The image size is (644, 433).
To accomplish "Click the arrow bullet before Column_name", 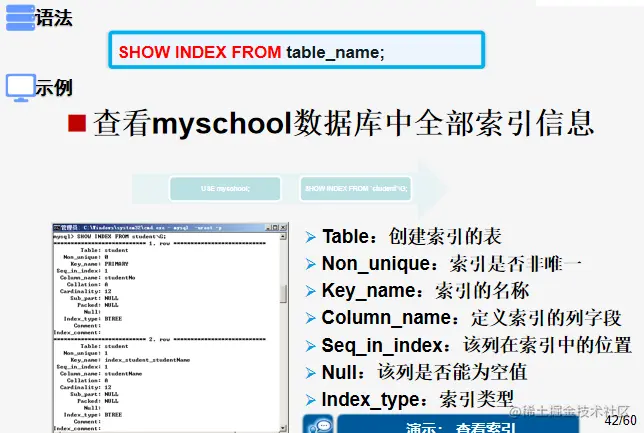I will click(x=310, y=318).
